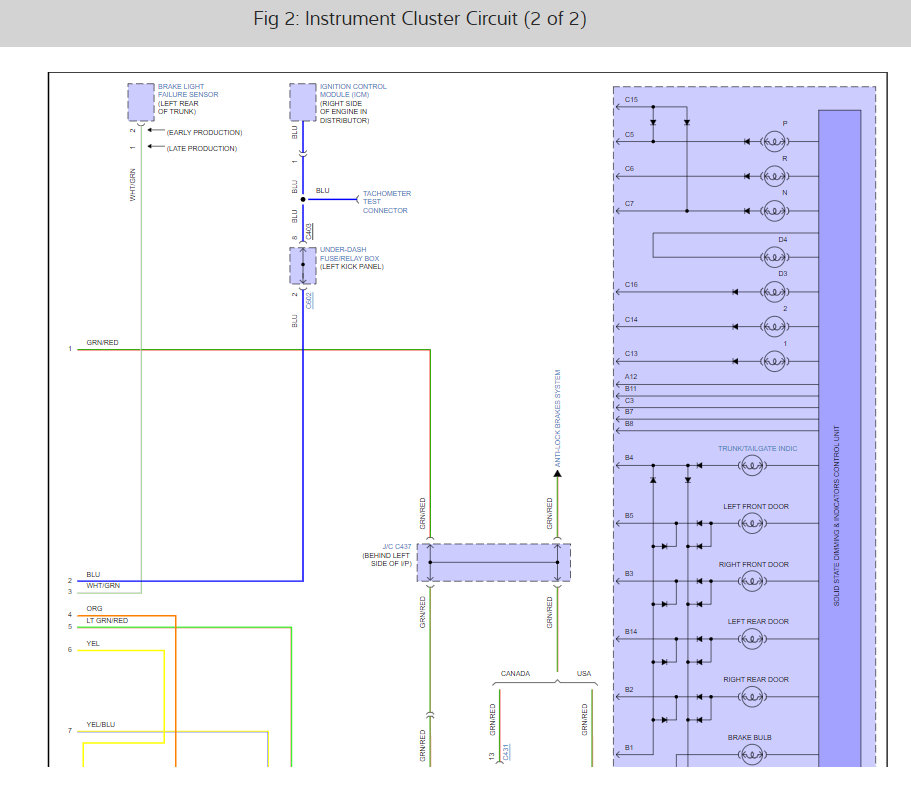Click the horizontal GRN/RED label on wire 1
Image resolution: width=911 pixels, height=801 pixels.
click(102, 343)
